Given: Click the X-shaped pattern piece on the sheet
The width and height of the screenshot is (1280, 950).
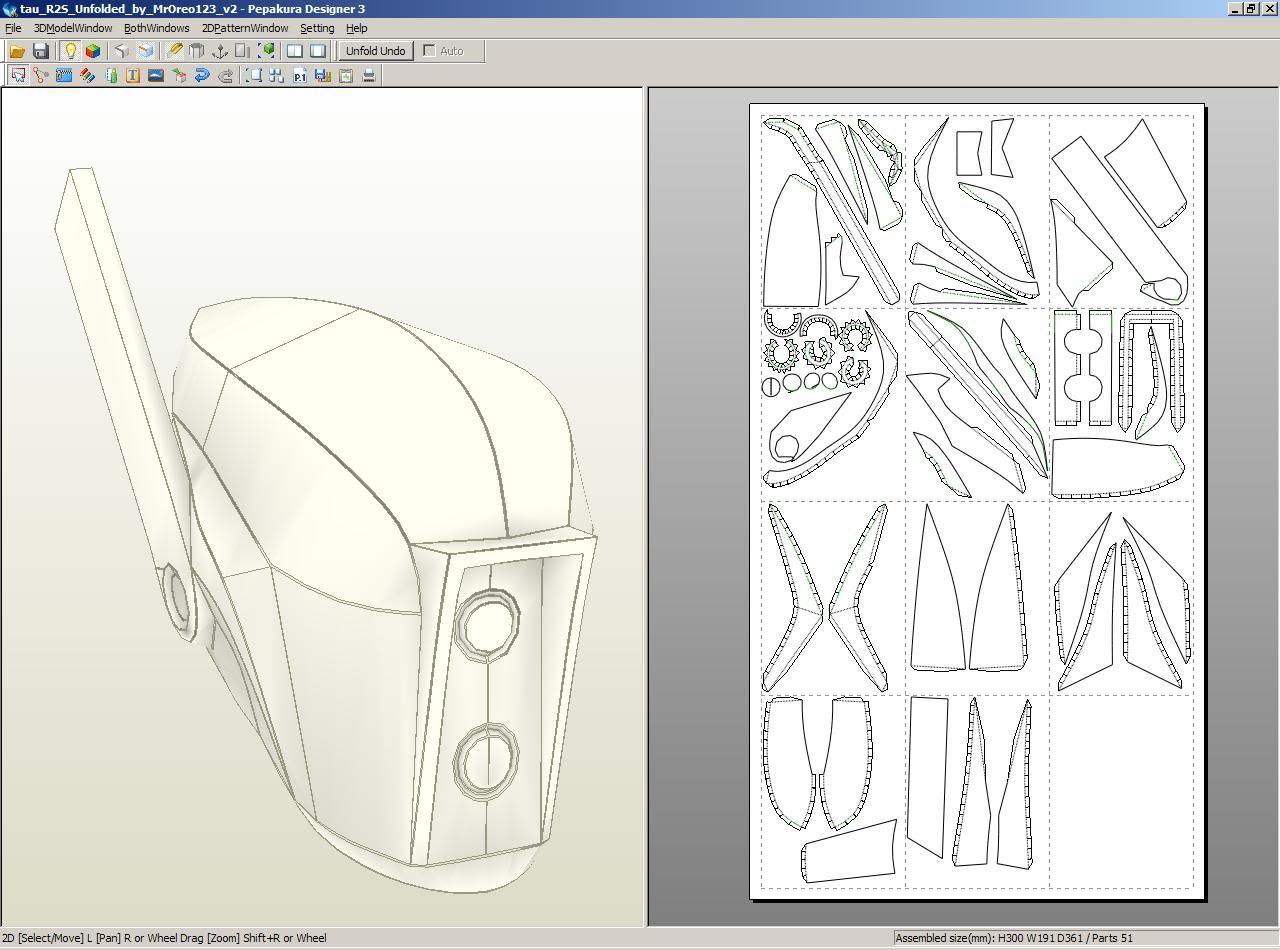Looking at the screenshot, I should pyautogui.click(x=826, y=598).
